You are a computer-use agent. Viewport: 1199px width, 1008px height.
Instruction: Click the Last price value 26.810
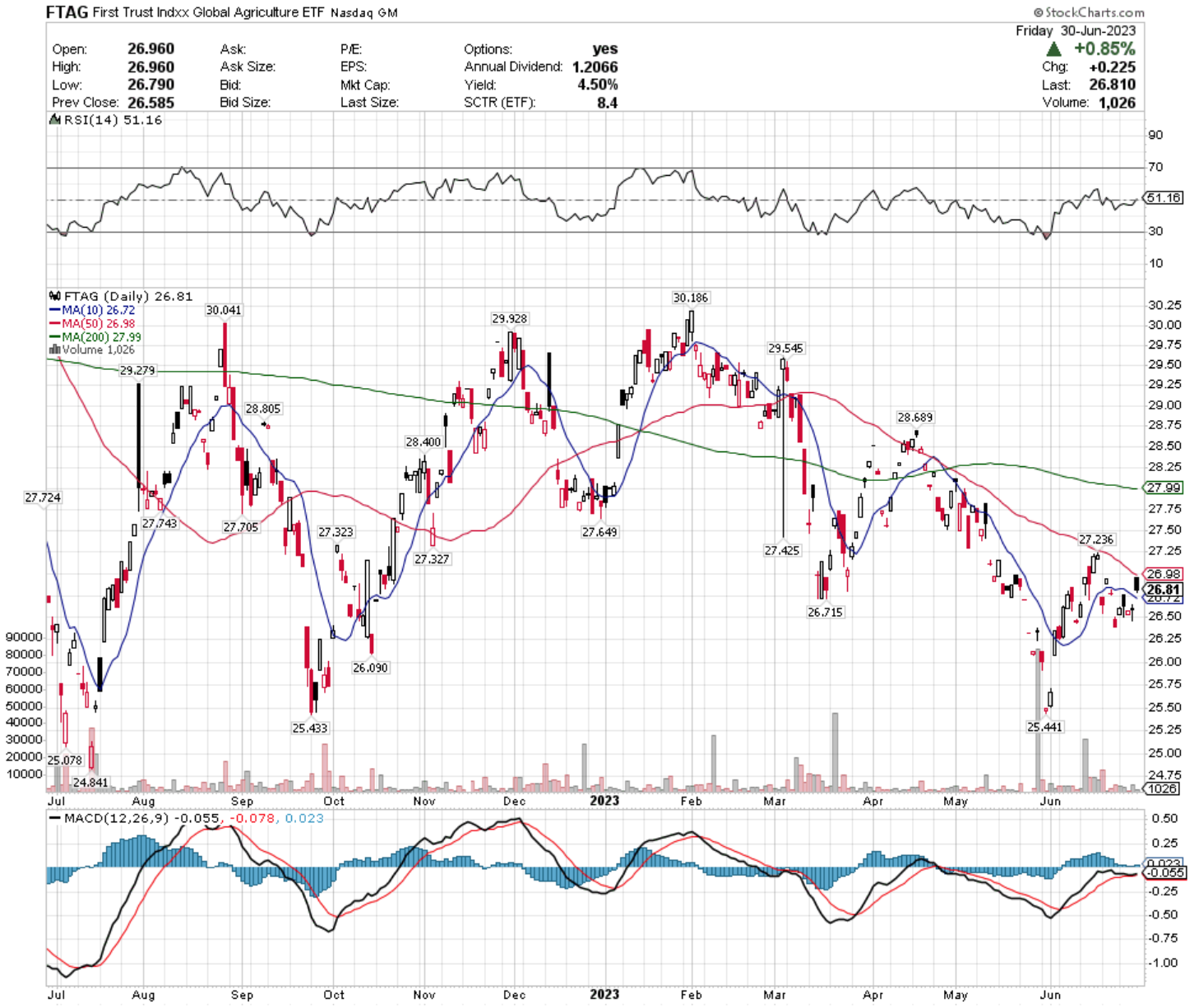[1112, 85]
